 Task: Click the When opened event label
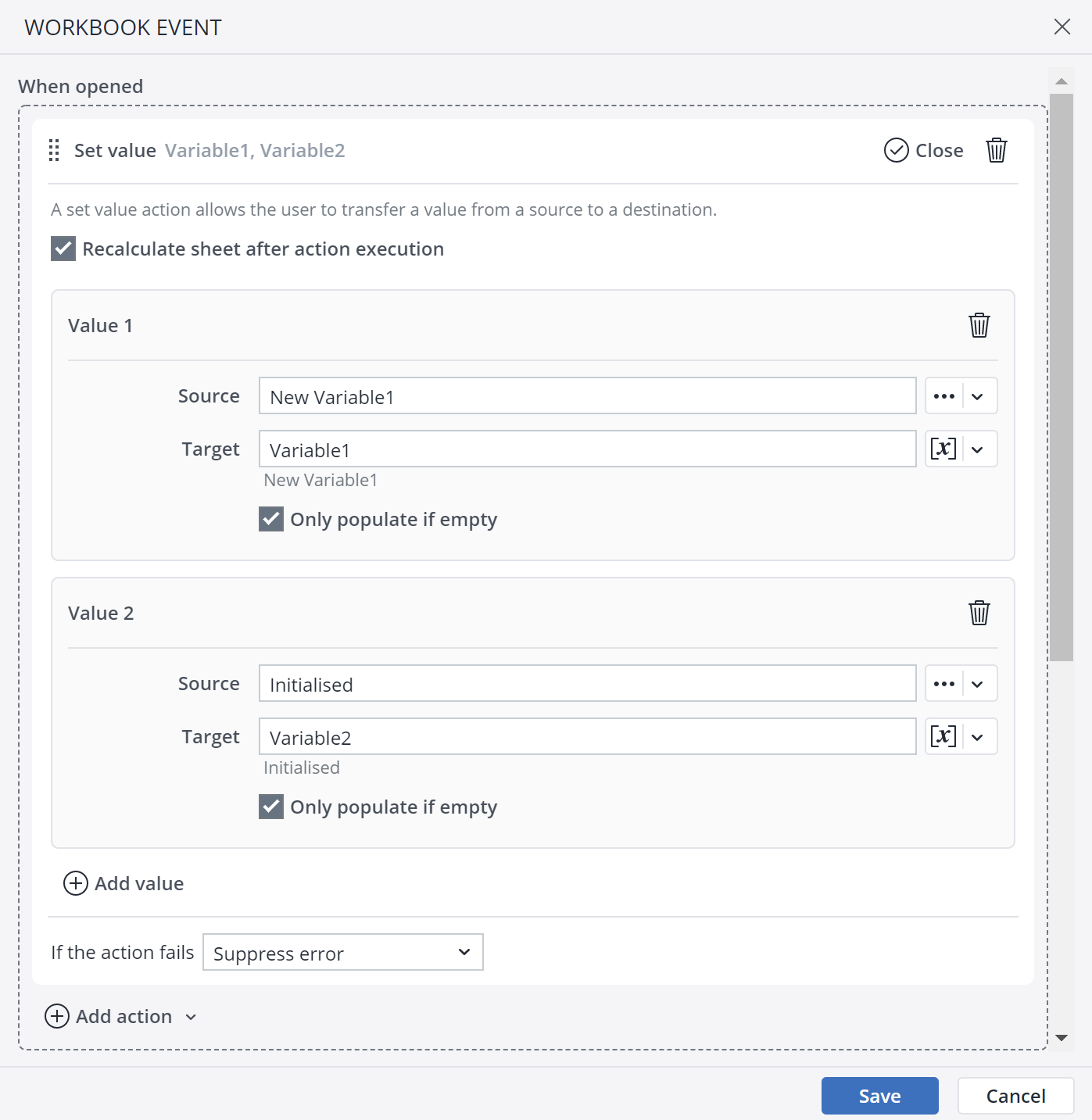[x=81, y=86]
